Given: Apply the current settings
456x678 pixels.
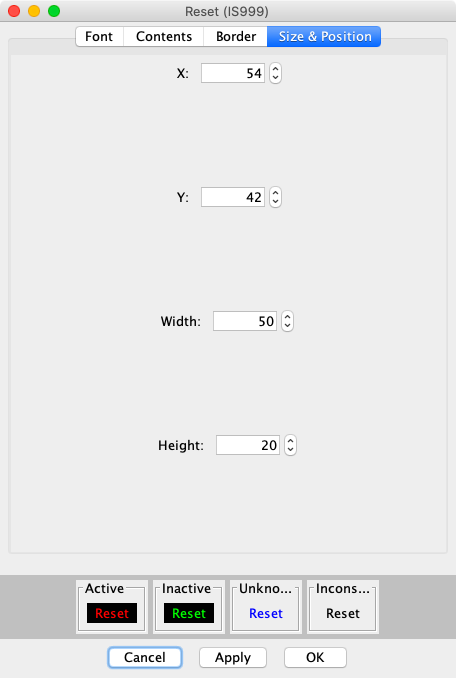Looking at the screenshot, I should [x=233, y=657].
